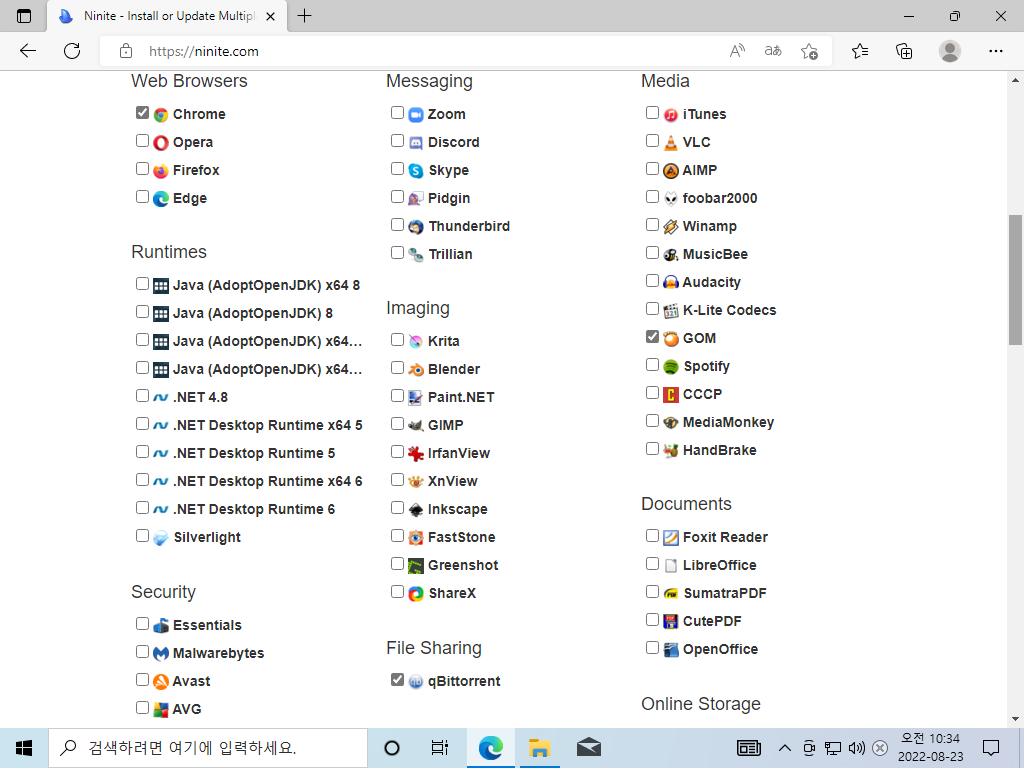Click the Blender app icon
This screenshot has width=1024, height=768.
[416, 370]
